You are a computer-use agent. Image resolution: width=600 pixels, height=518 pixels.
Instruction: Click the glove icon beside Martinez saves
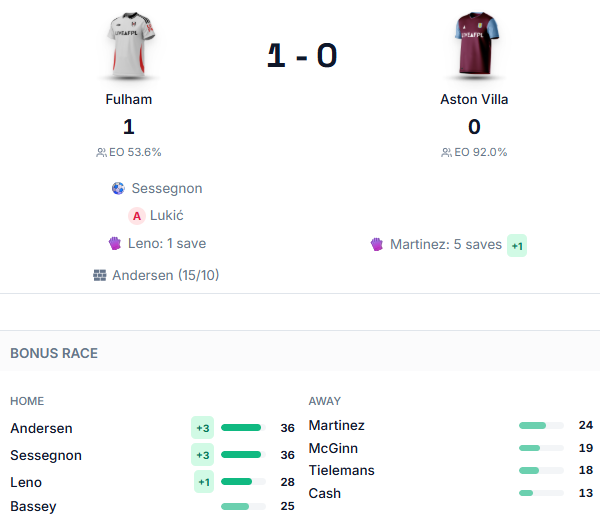click(377, 244)
